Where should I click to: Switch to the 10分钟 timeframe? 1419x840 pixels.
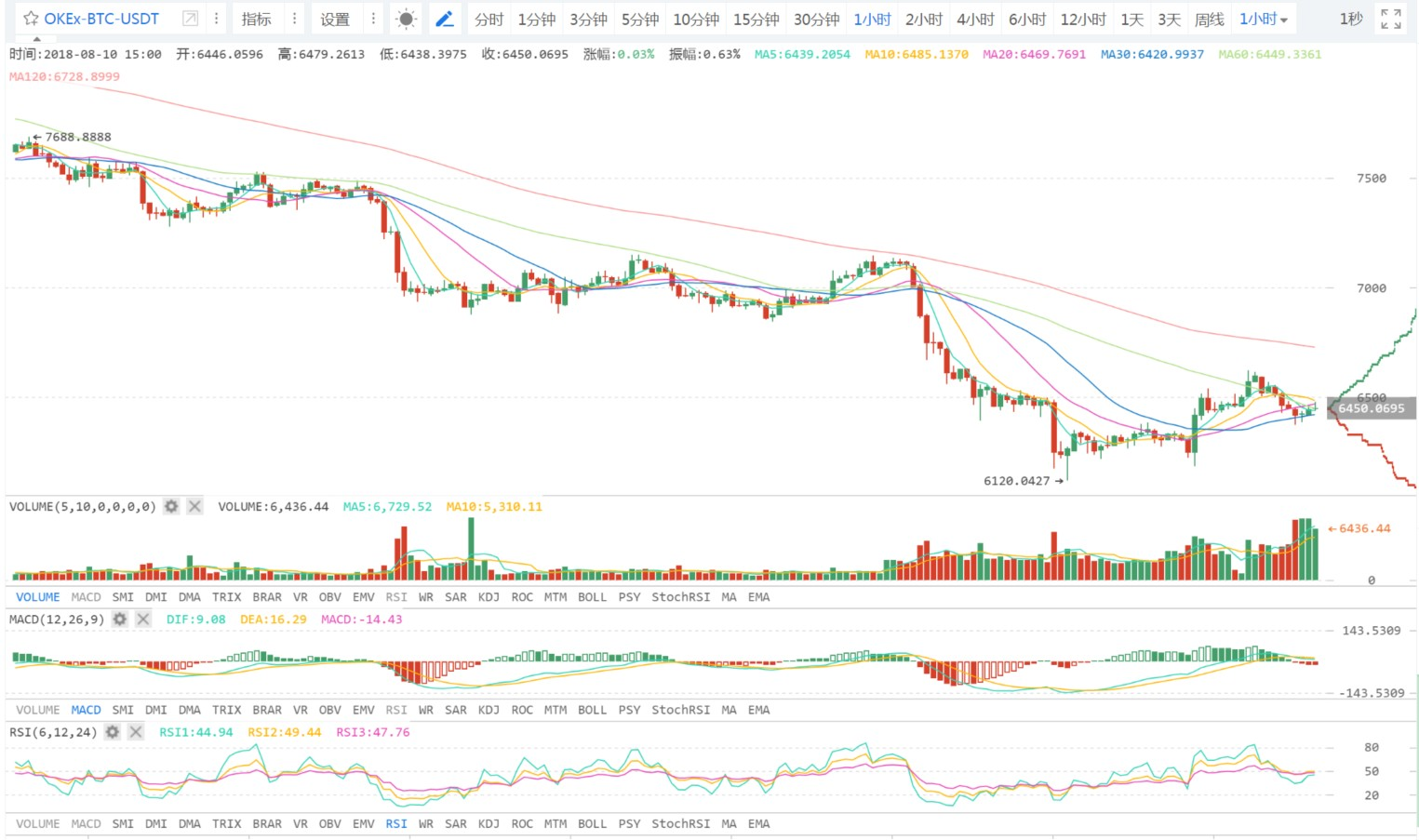pos(696,19)
